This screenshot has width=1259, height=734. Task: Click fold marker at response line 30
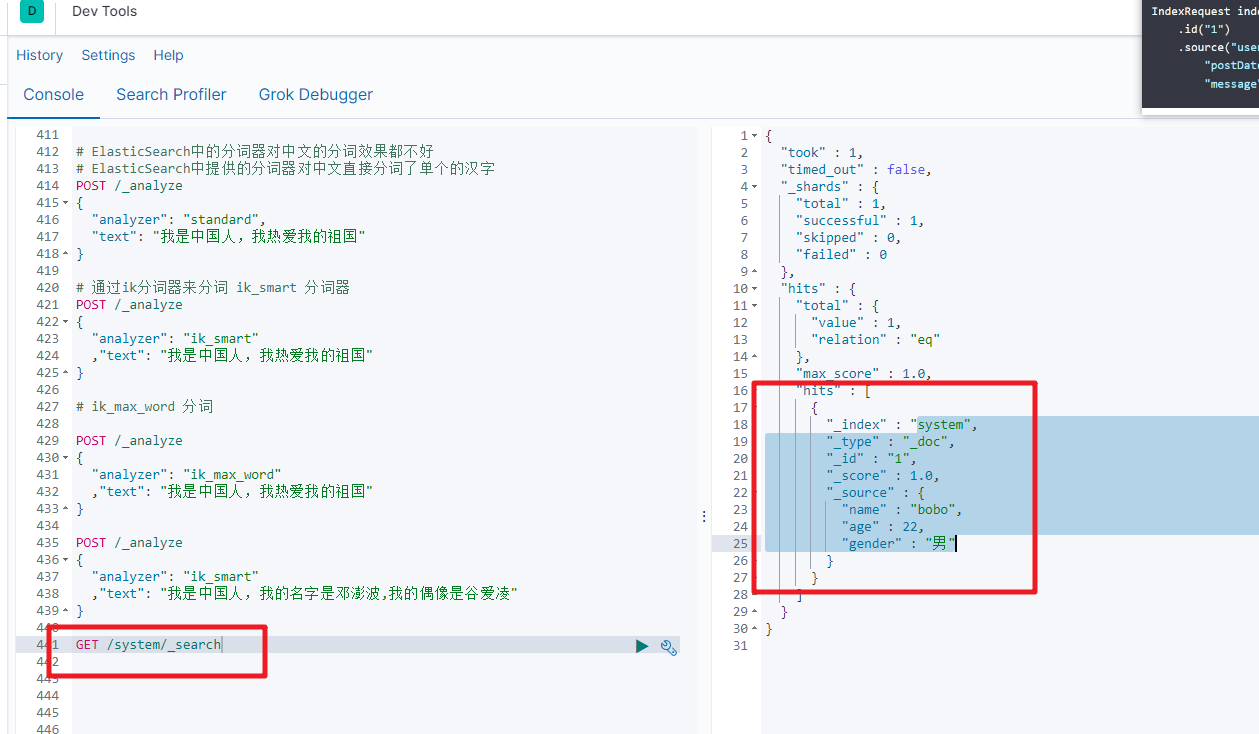[755, 628]
